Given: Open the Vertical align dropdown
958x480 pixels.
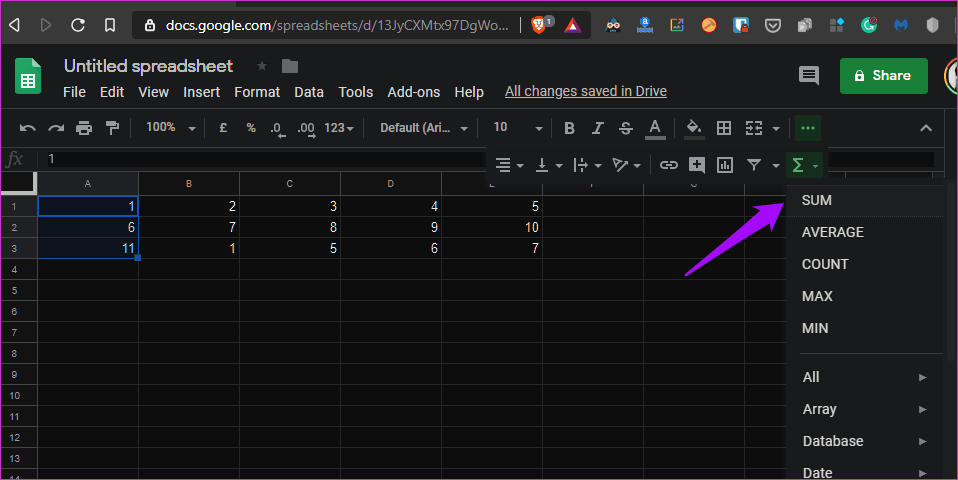Looking at the screenshot, I should point(549,165).
